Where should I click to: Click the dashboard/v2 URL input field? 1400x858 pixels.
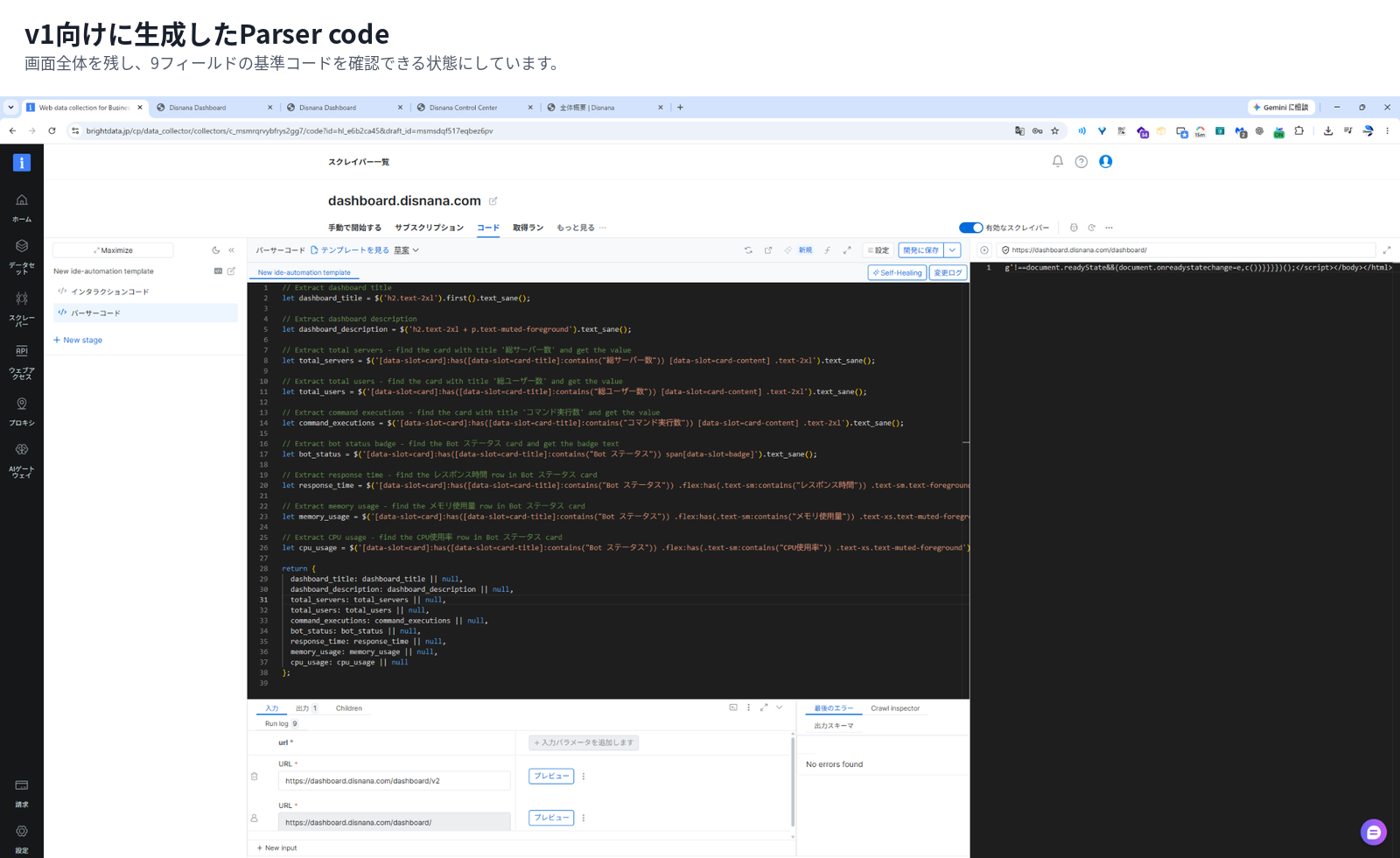(x=395, y=781)
